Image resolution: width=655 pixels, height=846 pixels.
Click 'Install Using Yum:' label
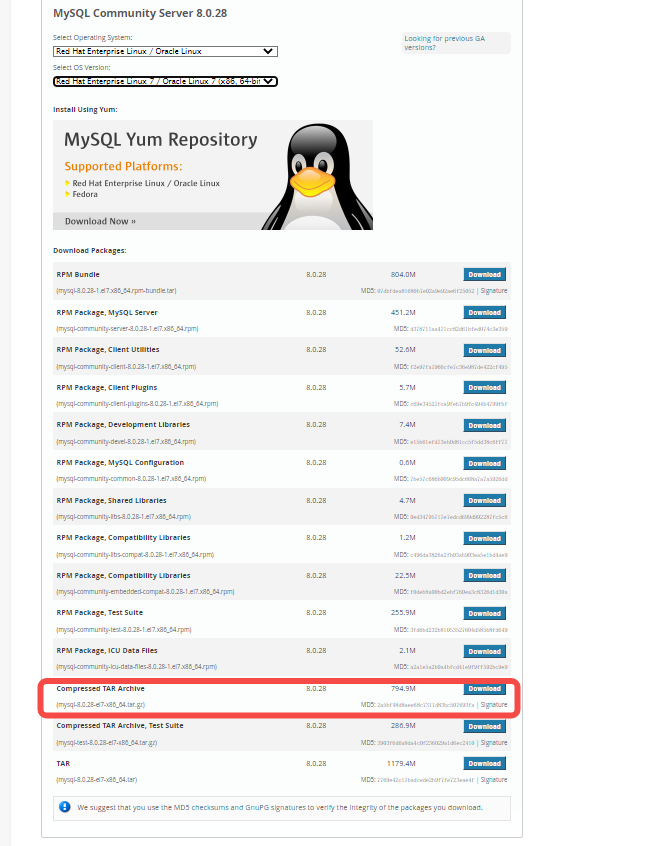[x=85, y=110]
